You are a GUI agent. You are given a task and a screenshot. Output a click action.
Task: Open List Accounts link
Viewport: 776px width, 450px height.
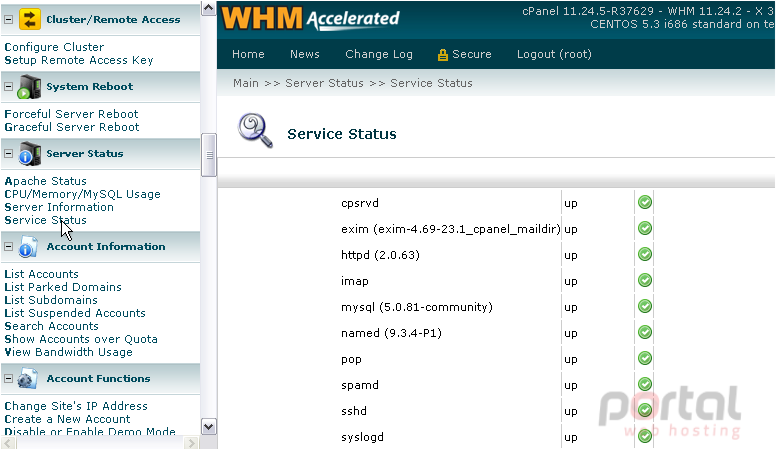[x=41, y=274]
